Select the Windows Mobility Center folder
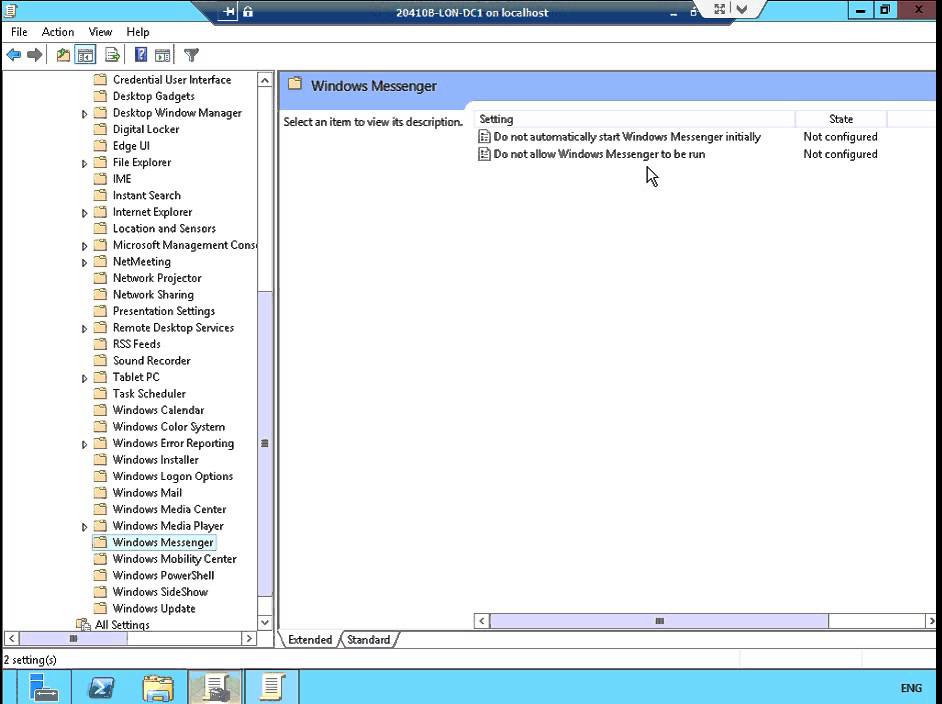Screen dimensions: 942x704 (x=175, y=559)
